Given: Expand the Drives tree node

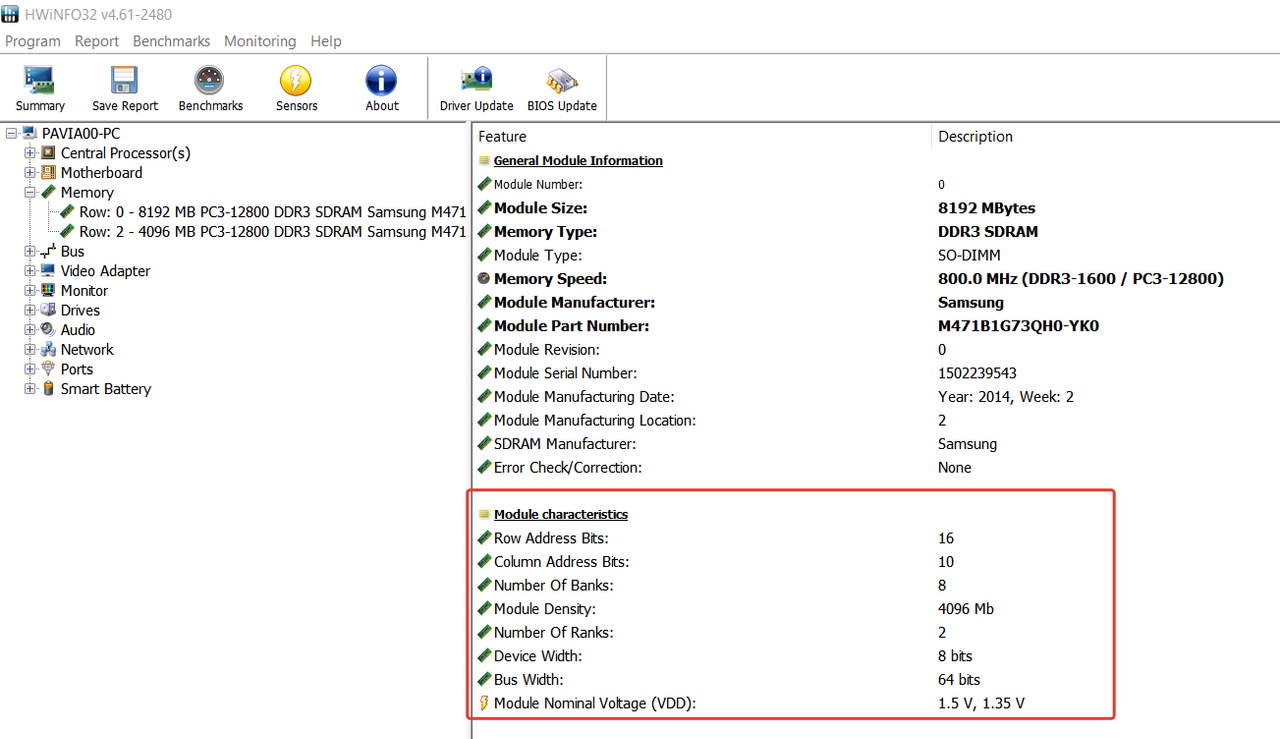Looking at the screenshot, I should coord(30,310).
